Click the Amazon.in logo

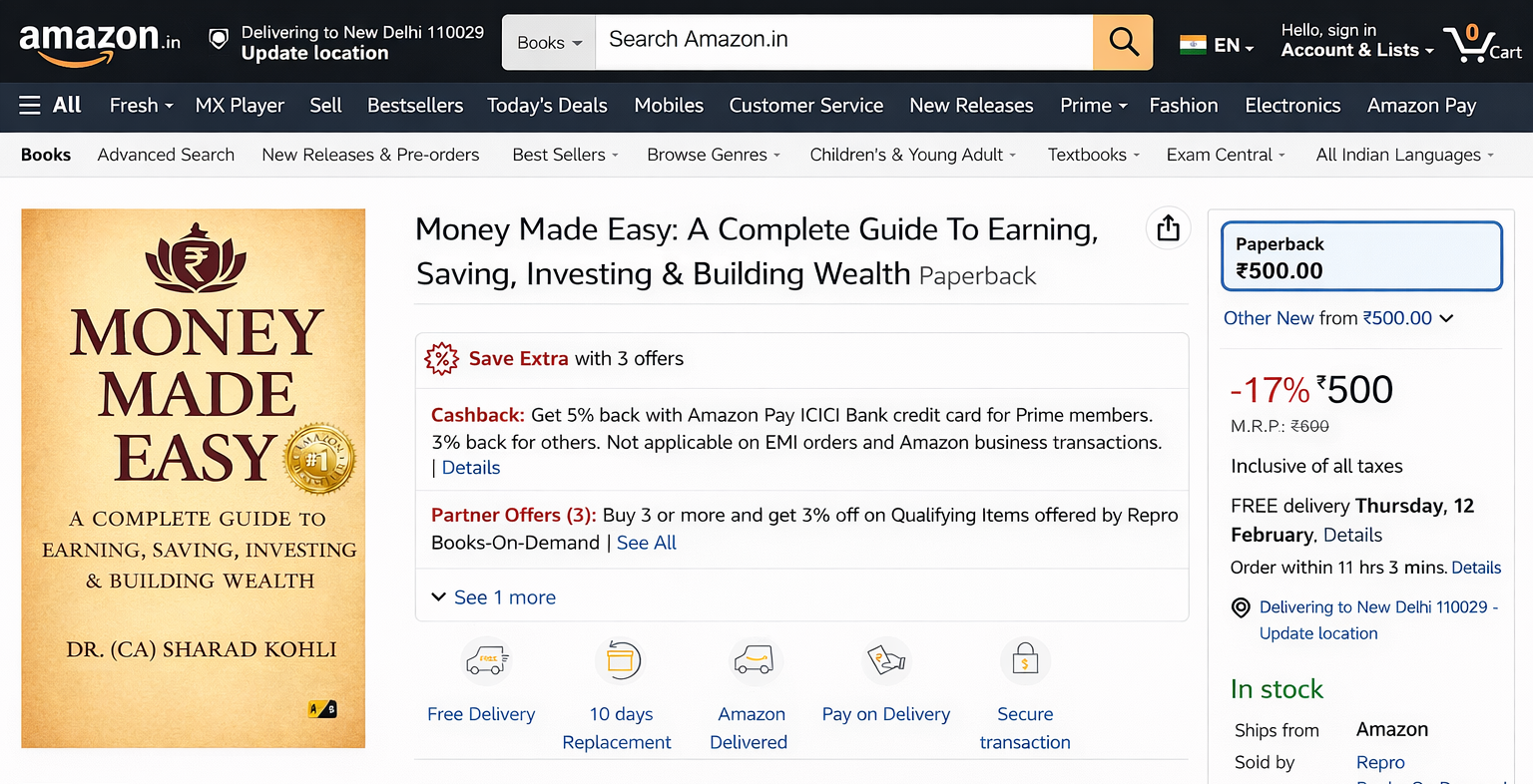pos(99,42)
